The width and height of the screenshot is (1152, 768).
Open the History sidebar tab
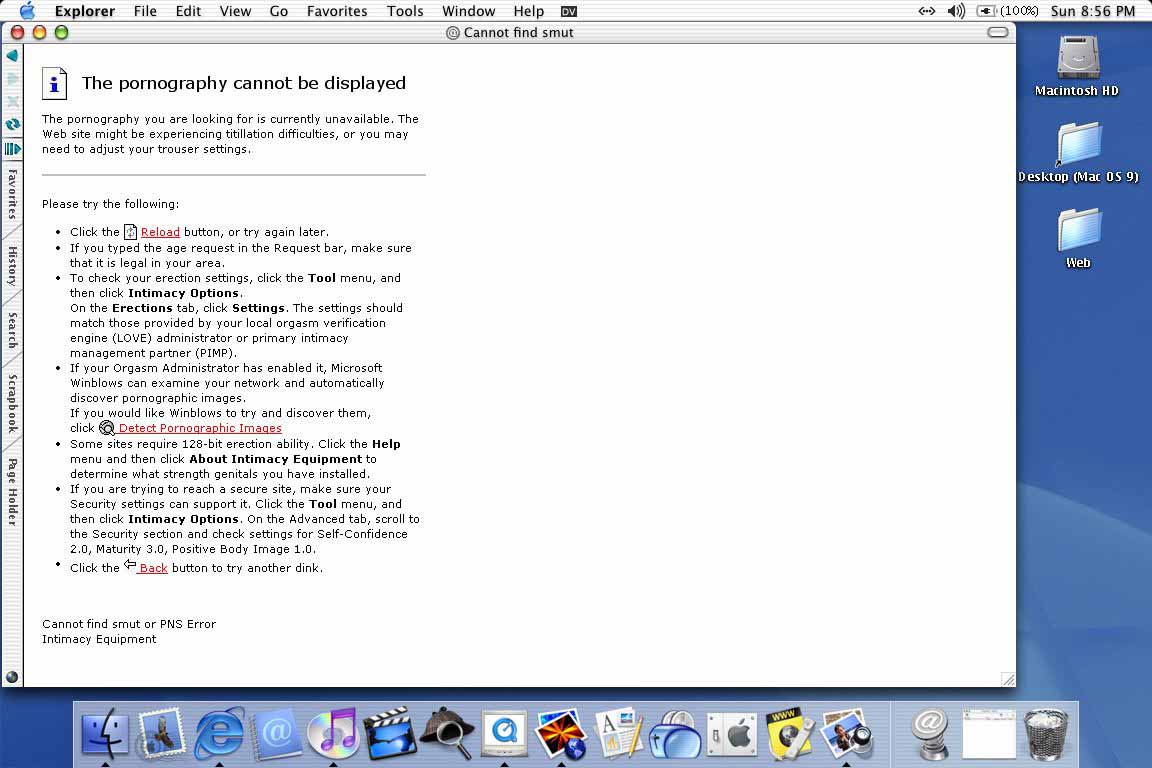click(12, 265)
